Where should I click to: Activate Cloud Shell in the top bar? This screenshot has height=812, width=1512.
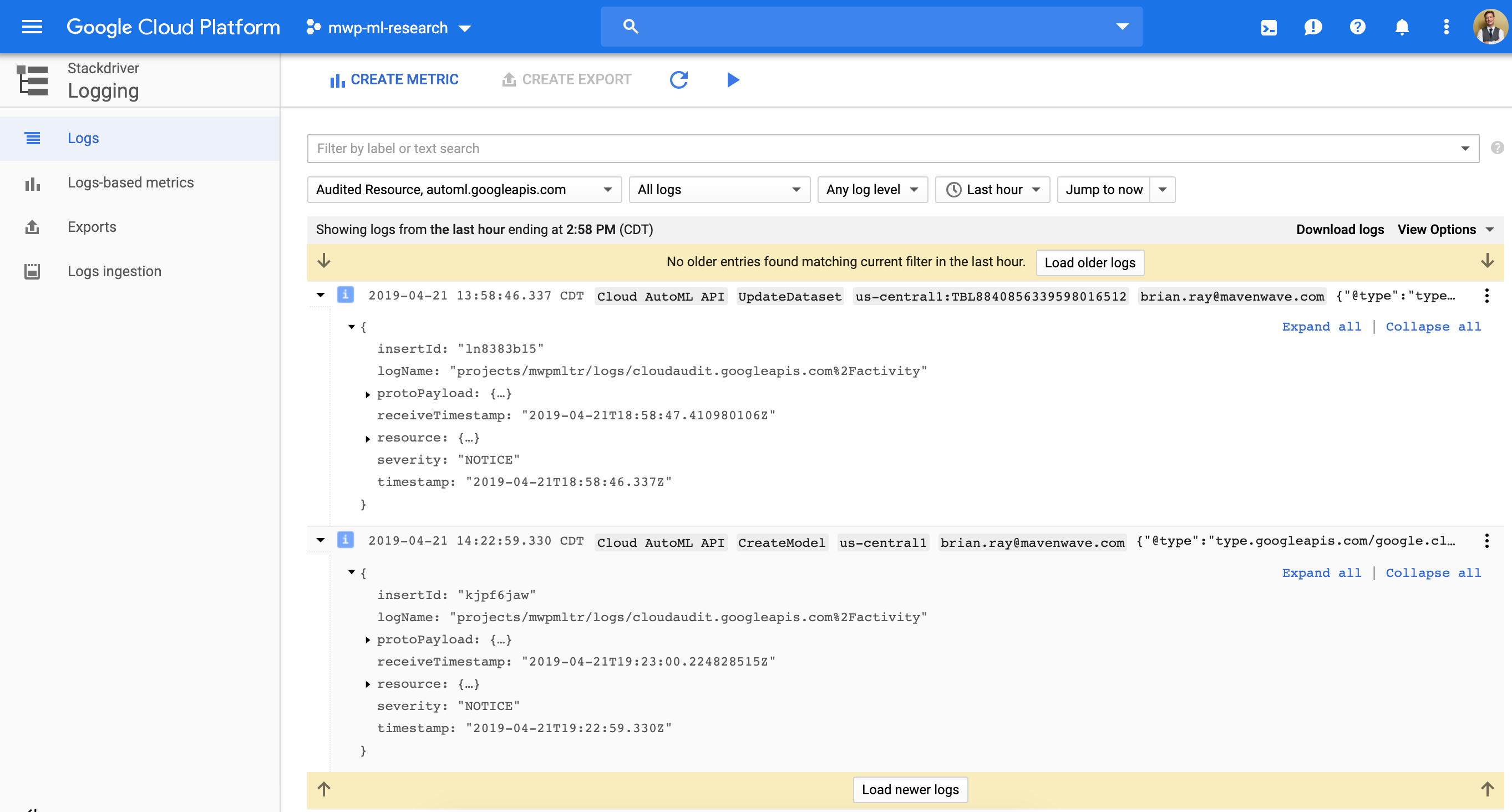click(1269, 27)
